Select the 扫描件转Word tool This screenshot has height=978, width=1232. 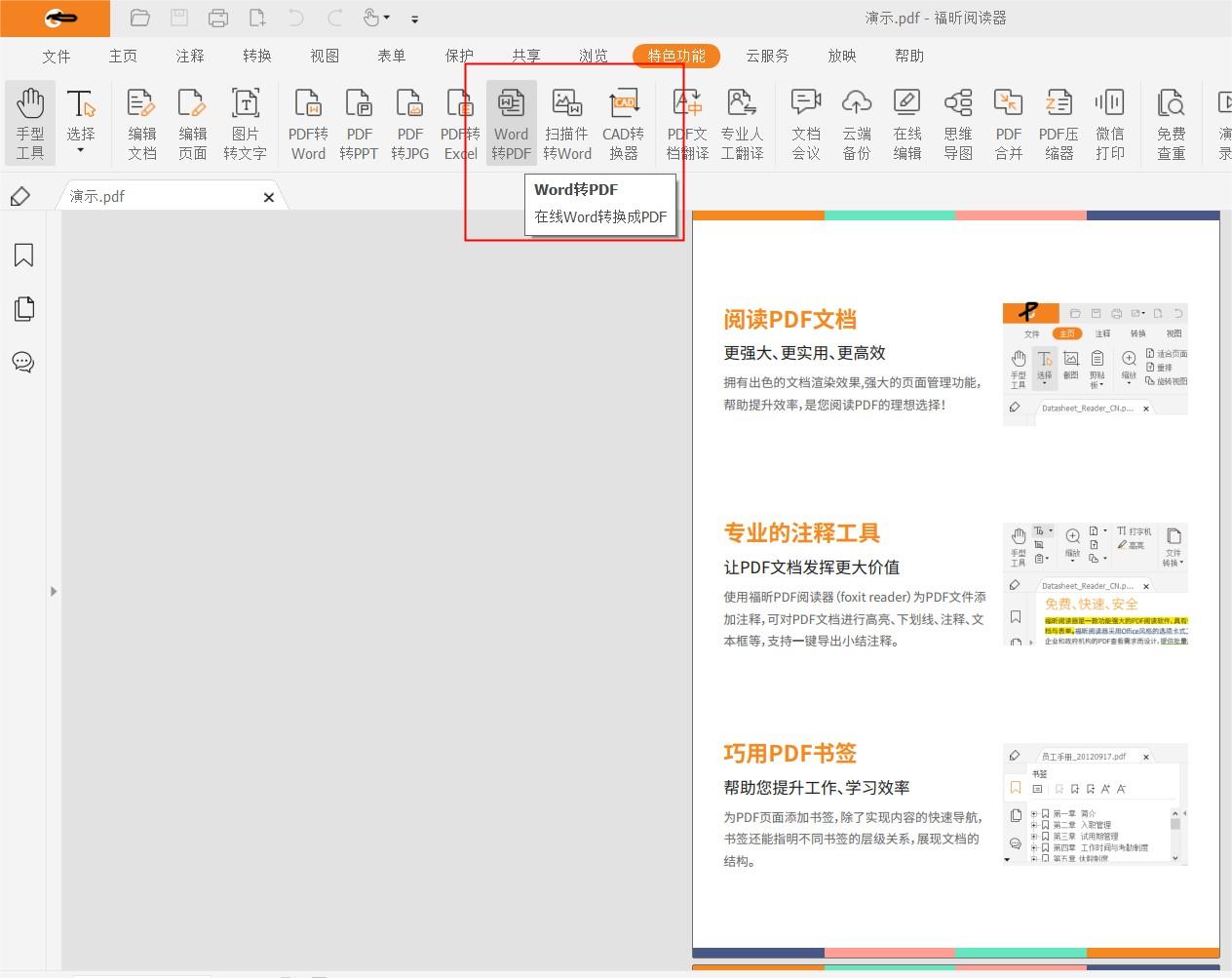click(566, 122)
